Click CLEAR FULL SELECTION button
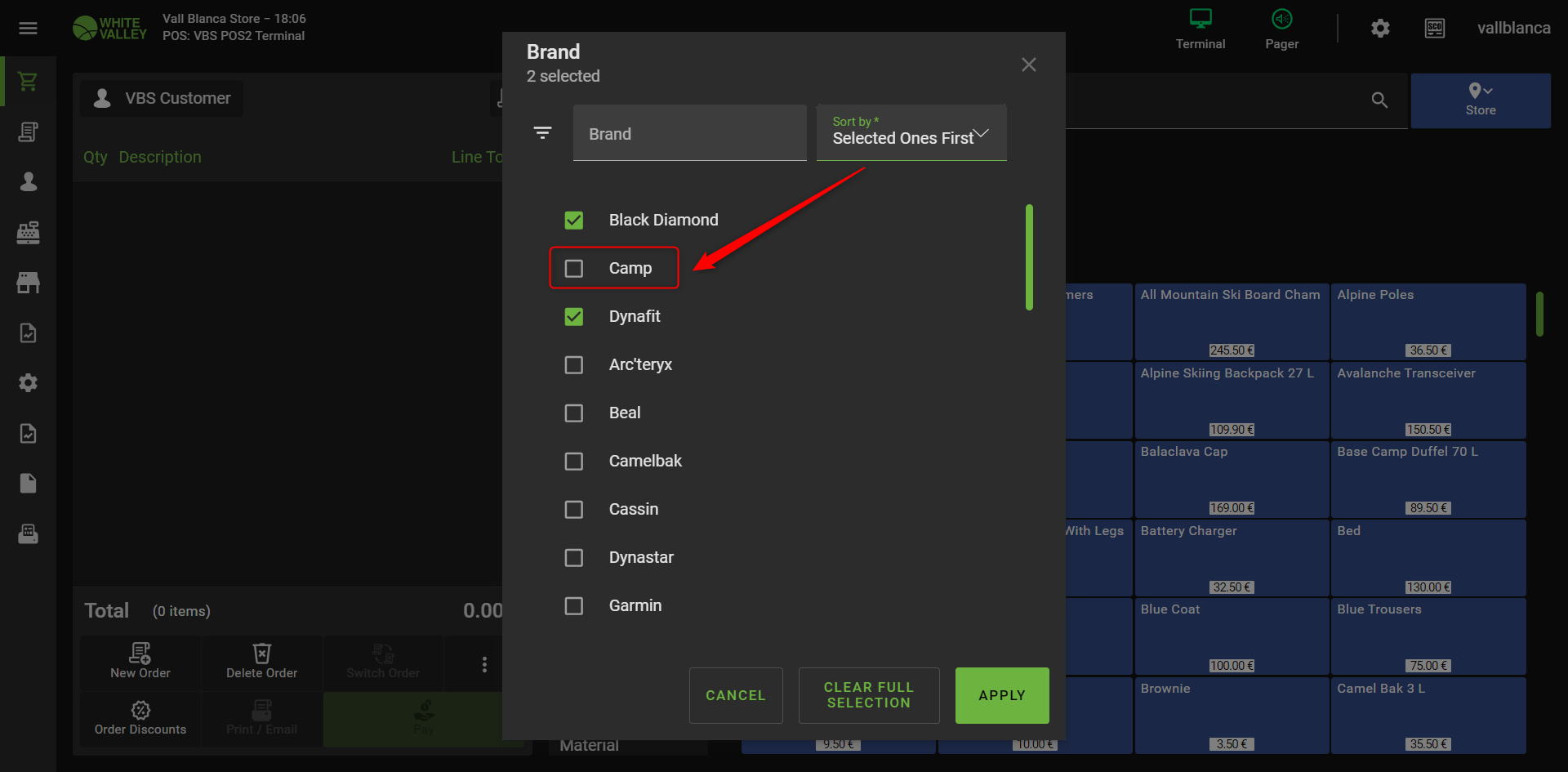 pyautogui.click(x=869, y=695)
